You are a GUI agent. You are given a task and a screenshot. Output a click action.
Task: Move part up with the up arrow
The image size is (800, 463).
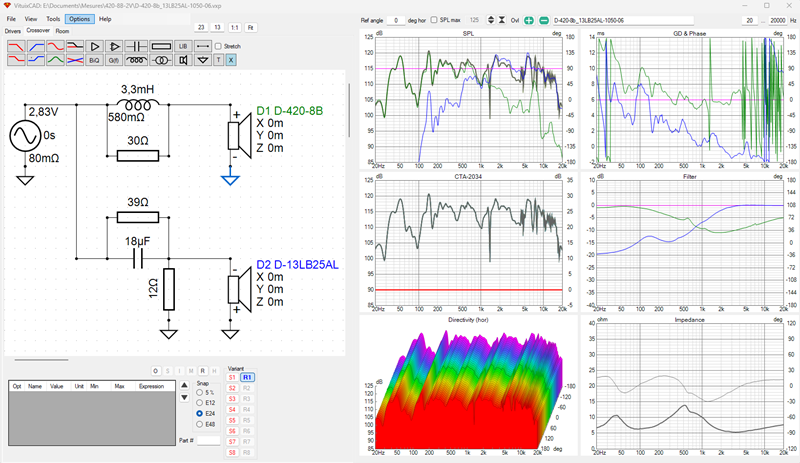click(185, 385)
